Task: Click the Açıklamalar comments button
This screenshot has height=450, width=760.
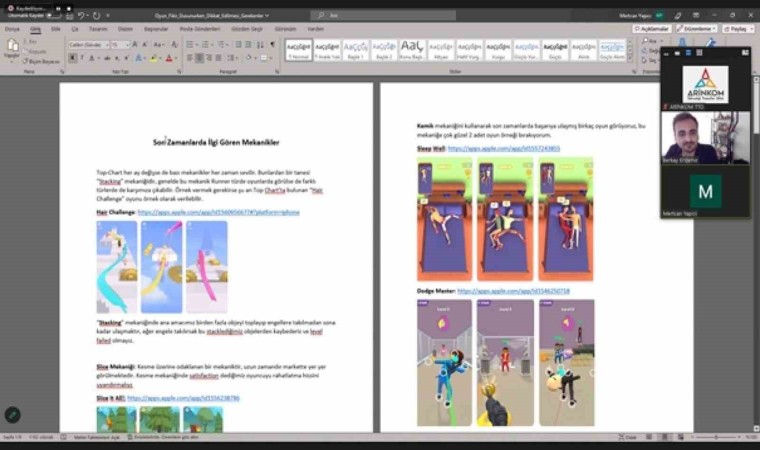Action: click(x=652, y=29)
